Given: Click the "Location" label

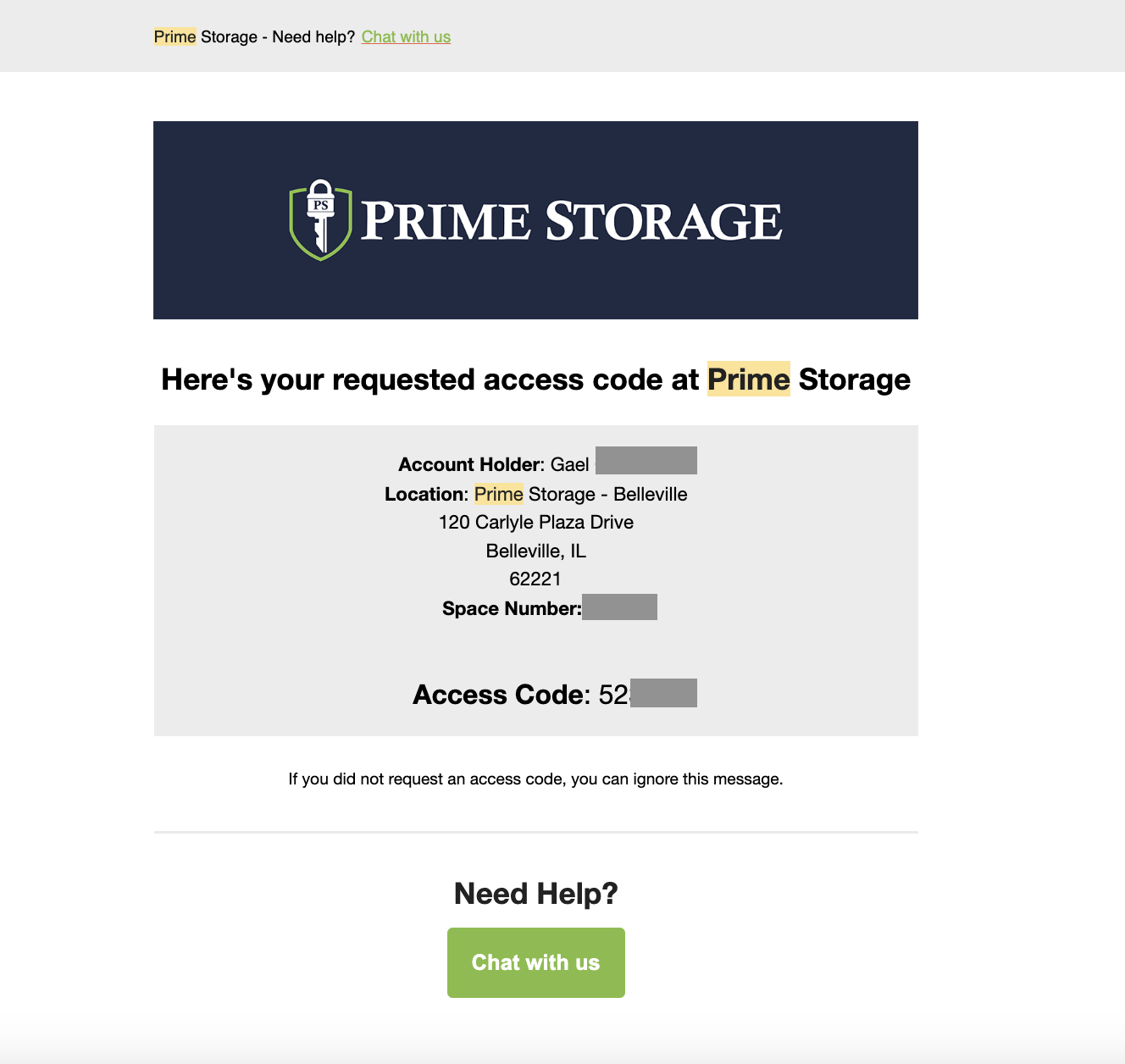Looking at the screenshot, I should point(424,494).
